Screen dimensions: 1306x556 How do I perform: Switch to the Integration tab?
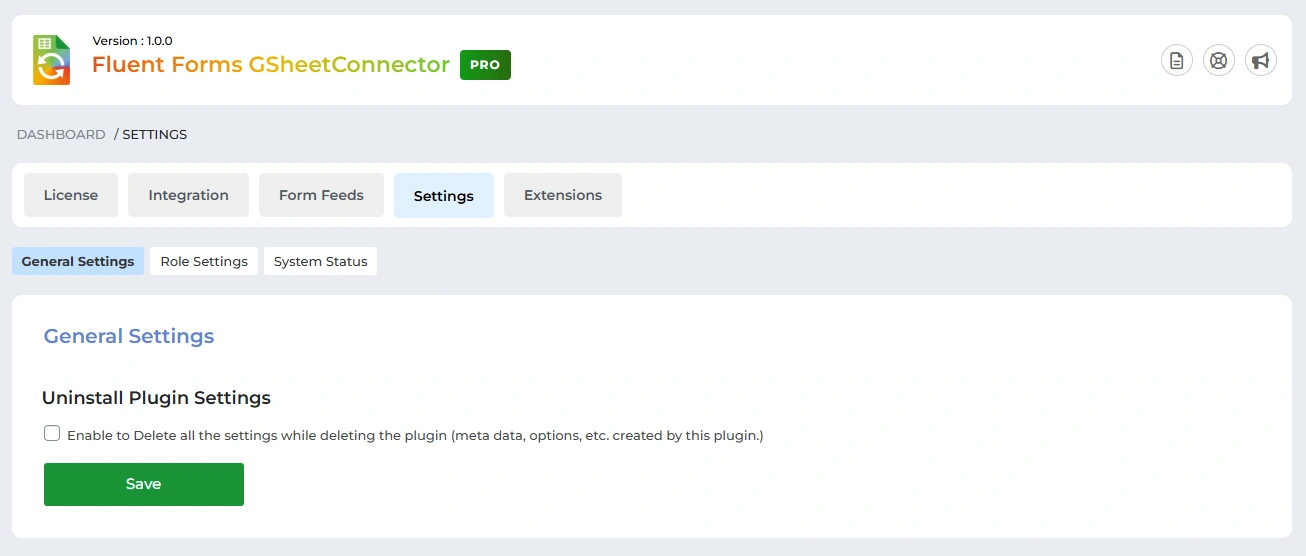pyautogui.click(x=188, y=195)
